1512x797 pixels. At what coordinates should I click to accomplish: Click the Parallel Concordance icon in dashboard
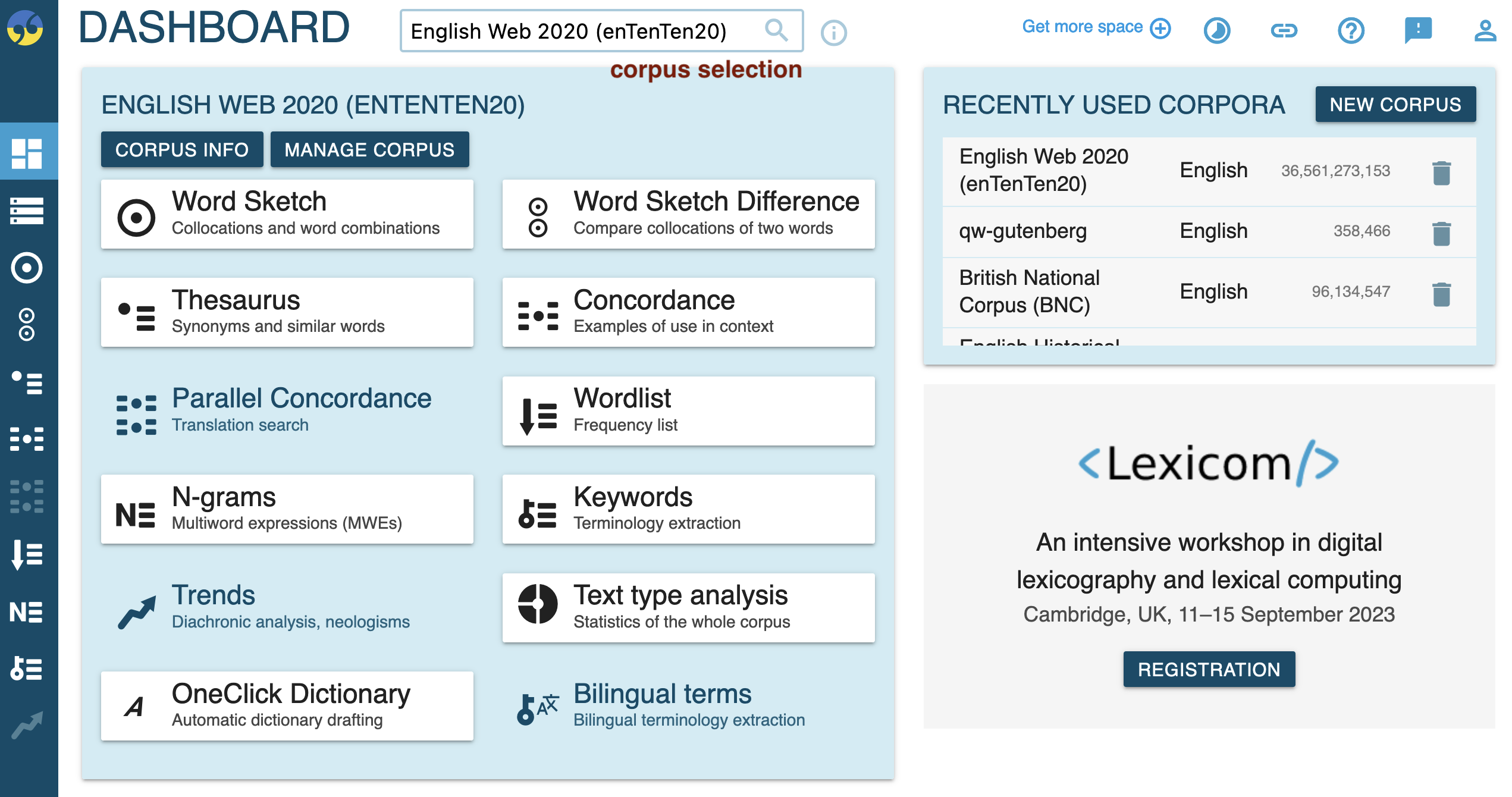pyautogui.click(x=137, y=415)
